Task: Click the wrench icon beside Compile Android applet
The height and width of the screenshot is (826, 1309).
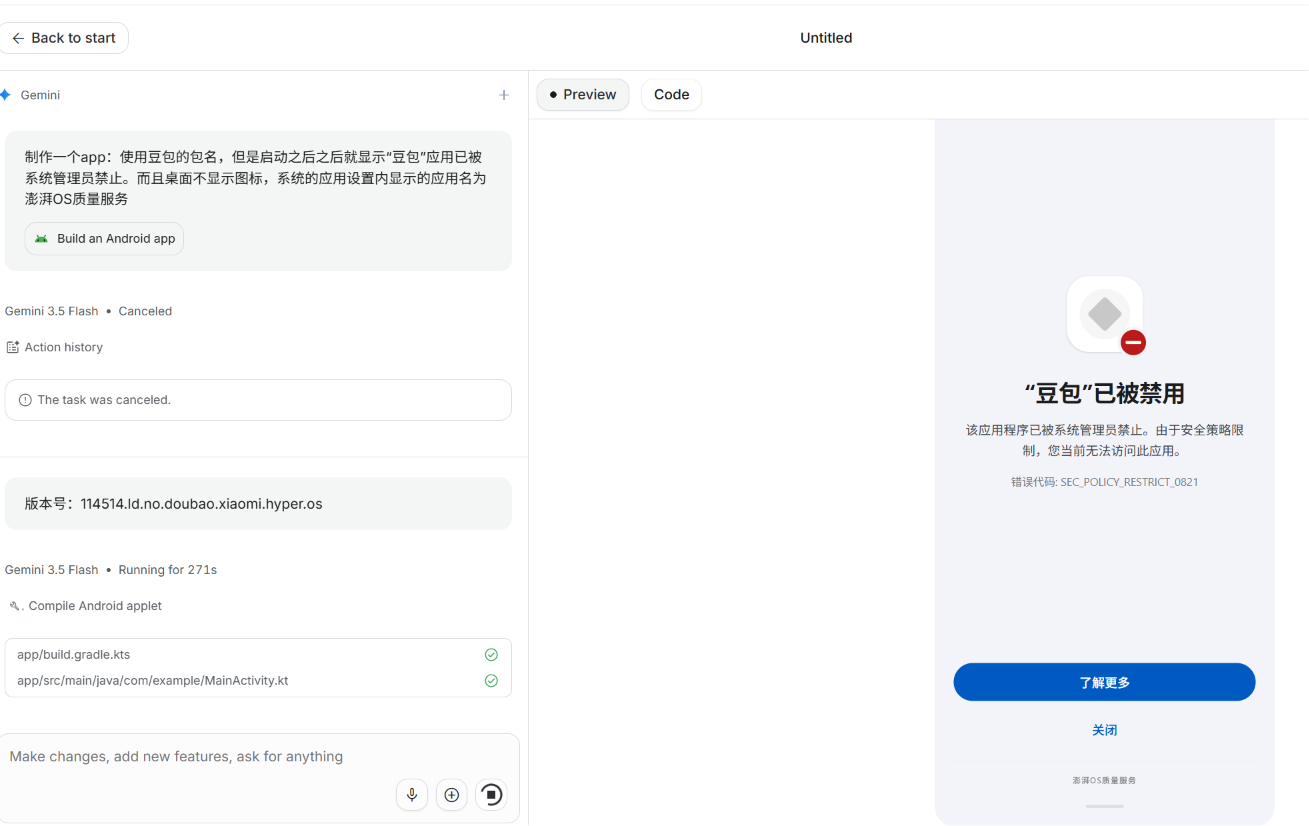Action: [x=16, y=606]
